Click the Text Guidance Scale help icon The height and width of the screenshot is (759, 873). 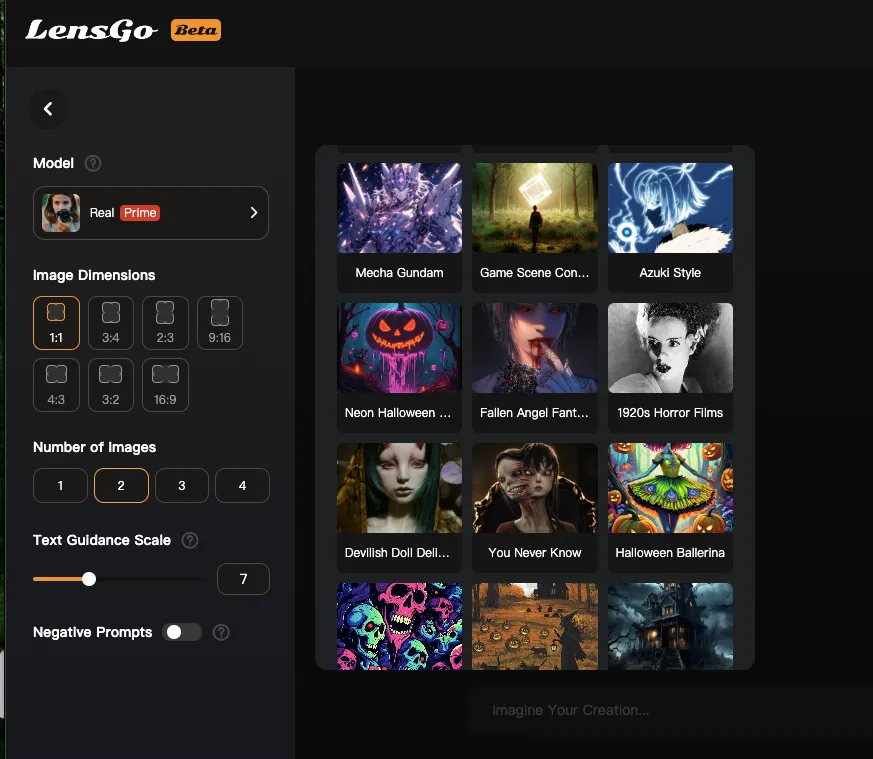[190, 540]
